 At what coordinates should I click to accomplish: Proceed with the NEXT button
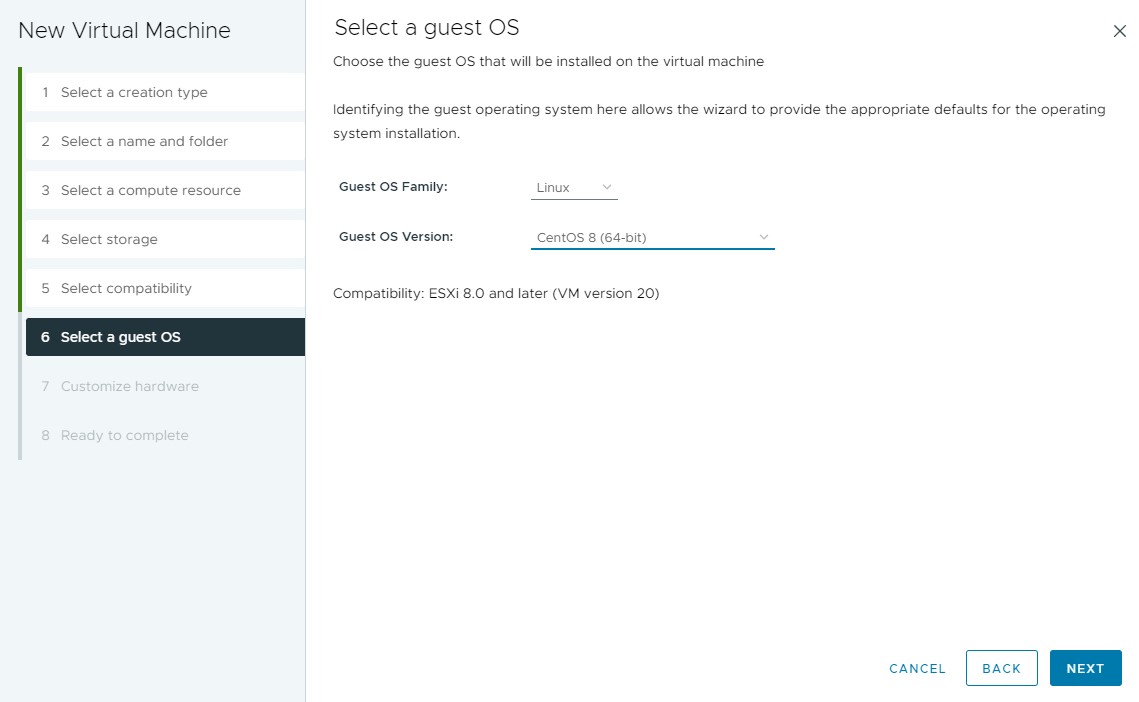[1085, 668]
